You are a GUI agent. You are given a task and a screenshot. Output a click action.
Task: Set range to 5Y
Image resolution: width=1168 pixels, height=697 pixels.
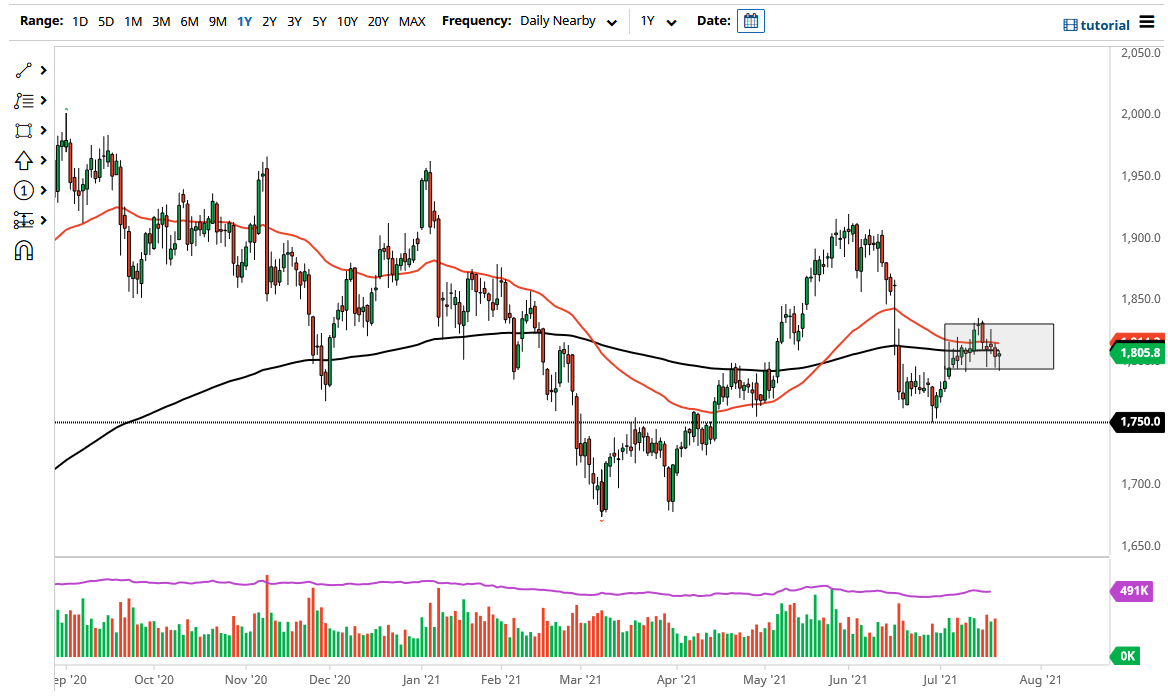(319, 22)
